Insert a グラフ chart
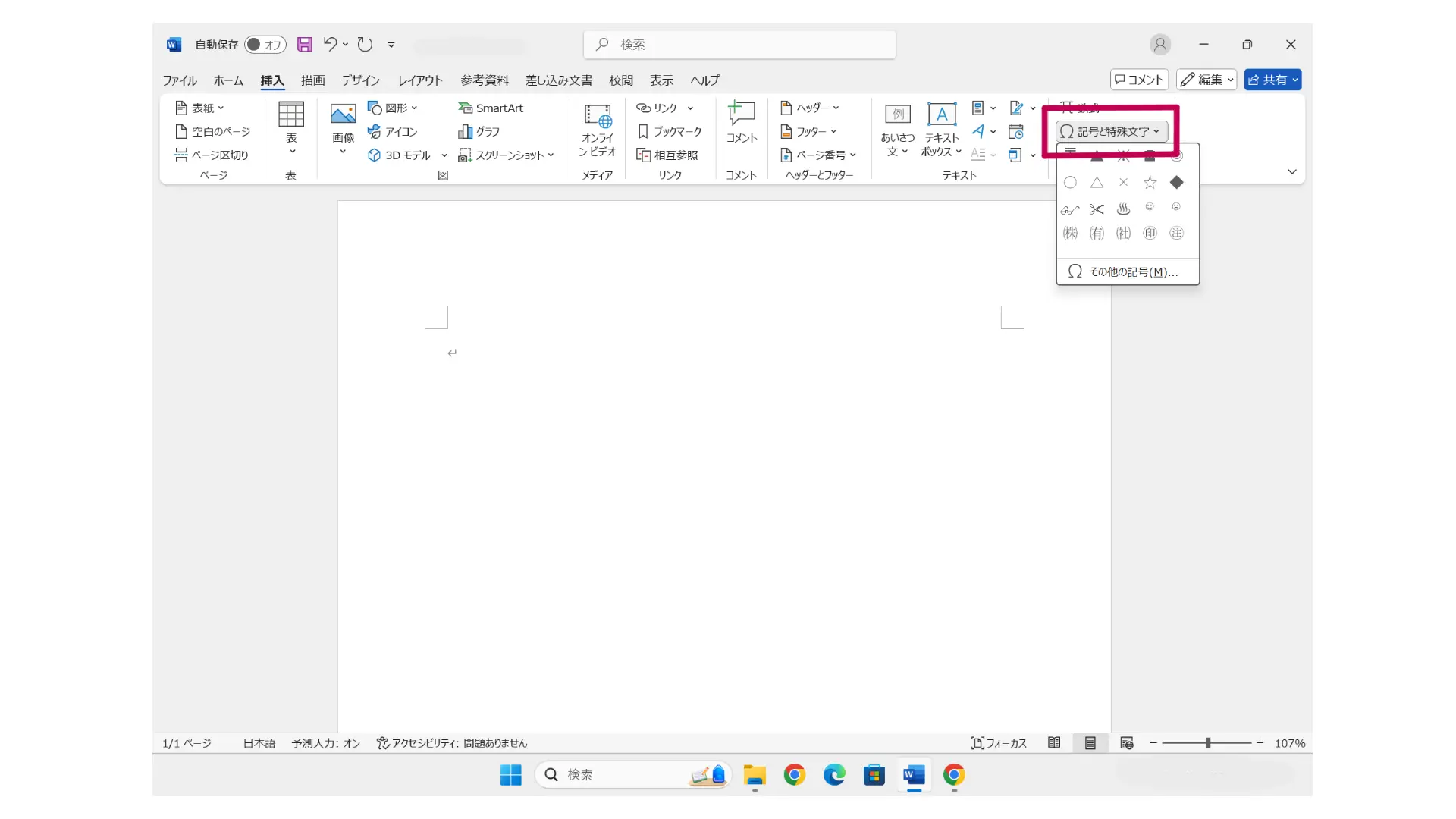Image resolution: width=1456 pixels, height=819 pixels. tap(479, 132)
